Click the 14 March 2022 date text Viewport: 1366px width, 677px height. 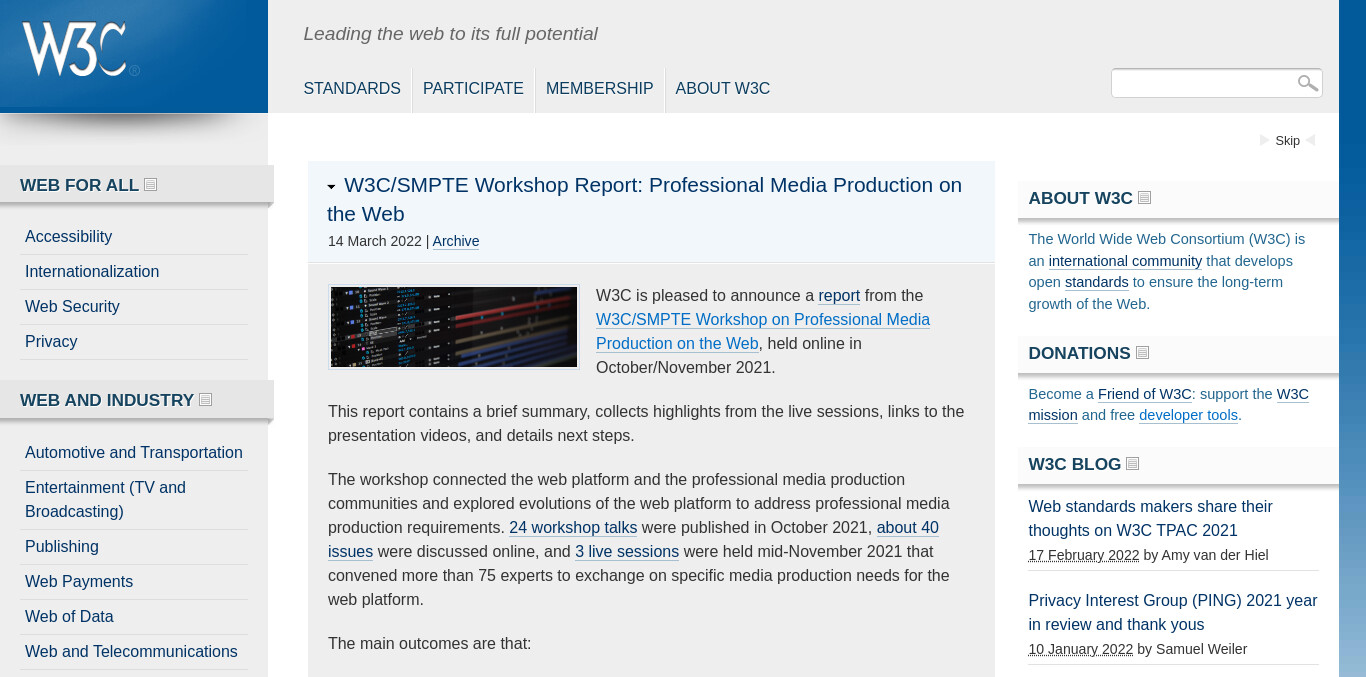pyautogui.click(x=375, y=241)
